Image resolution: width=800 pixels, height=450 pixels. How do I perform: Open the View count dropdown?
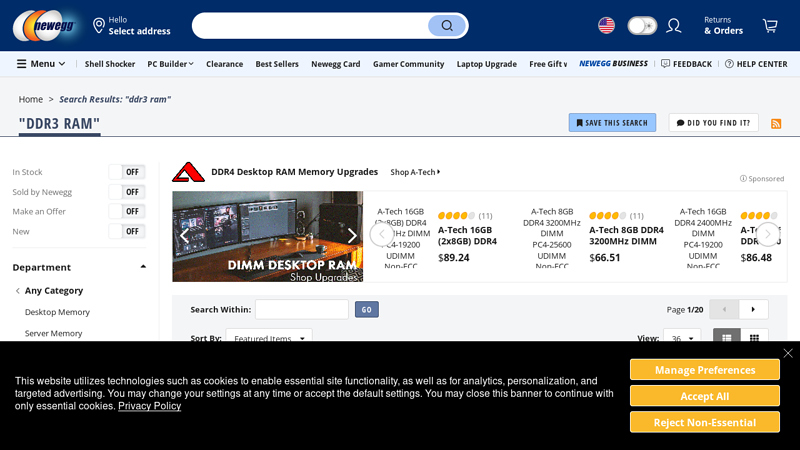(682, 337)
